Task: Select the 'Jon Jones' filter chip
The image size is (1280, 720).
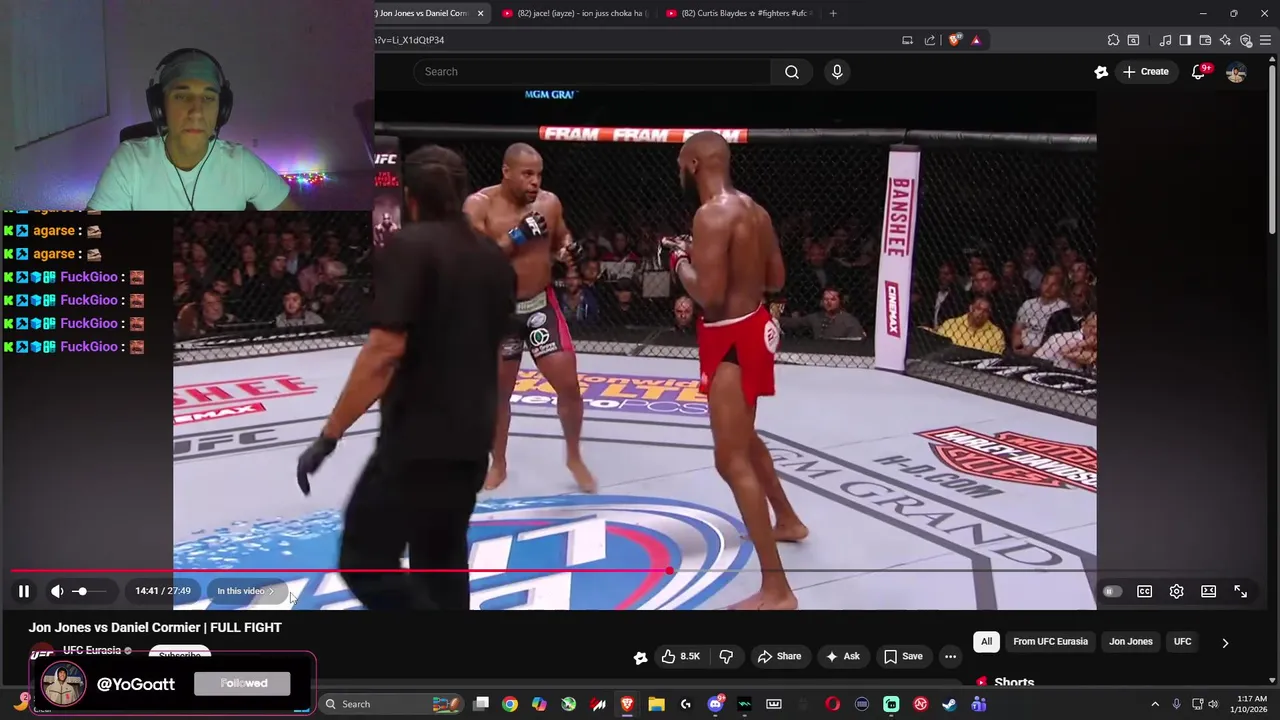Action: pyautogui.click(x=1131, y=642)
